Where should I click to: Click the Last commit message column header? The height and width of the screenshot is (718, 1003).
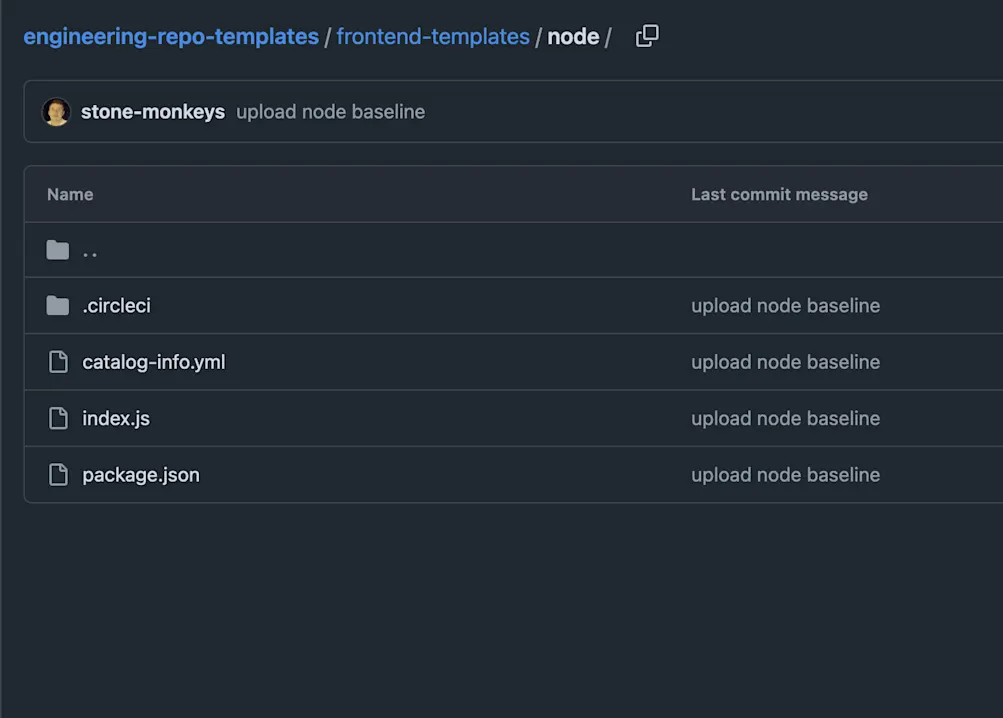779,194
